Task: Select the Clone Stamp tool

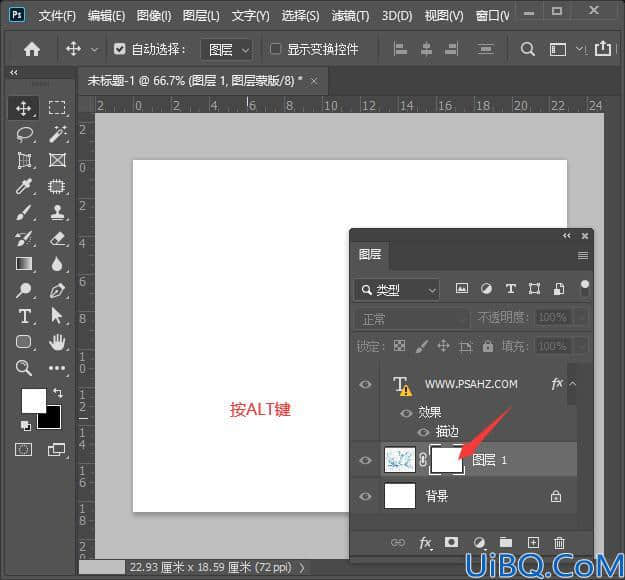Action: [x=57, y=212]
